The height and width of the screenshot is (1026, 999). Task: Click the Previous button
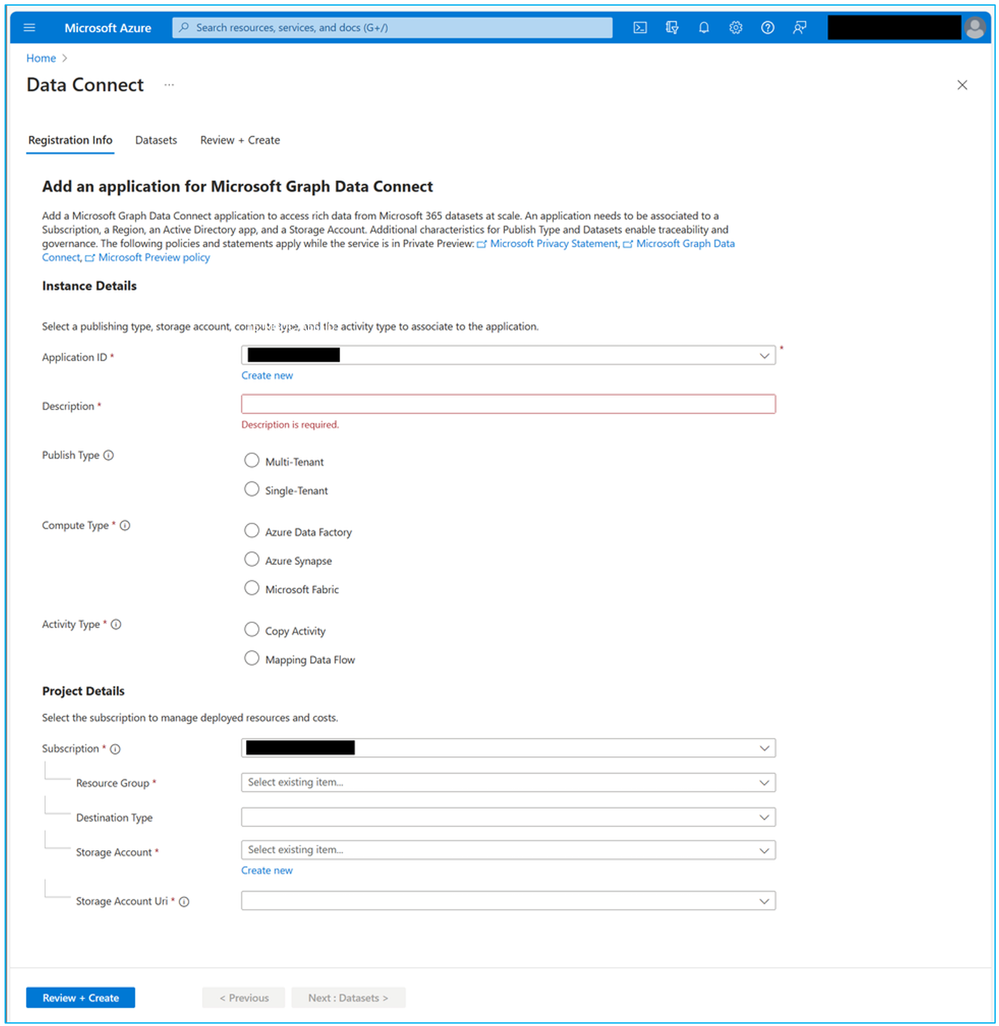pyautogui.click(x=243, y=998)
